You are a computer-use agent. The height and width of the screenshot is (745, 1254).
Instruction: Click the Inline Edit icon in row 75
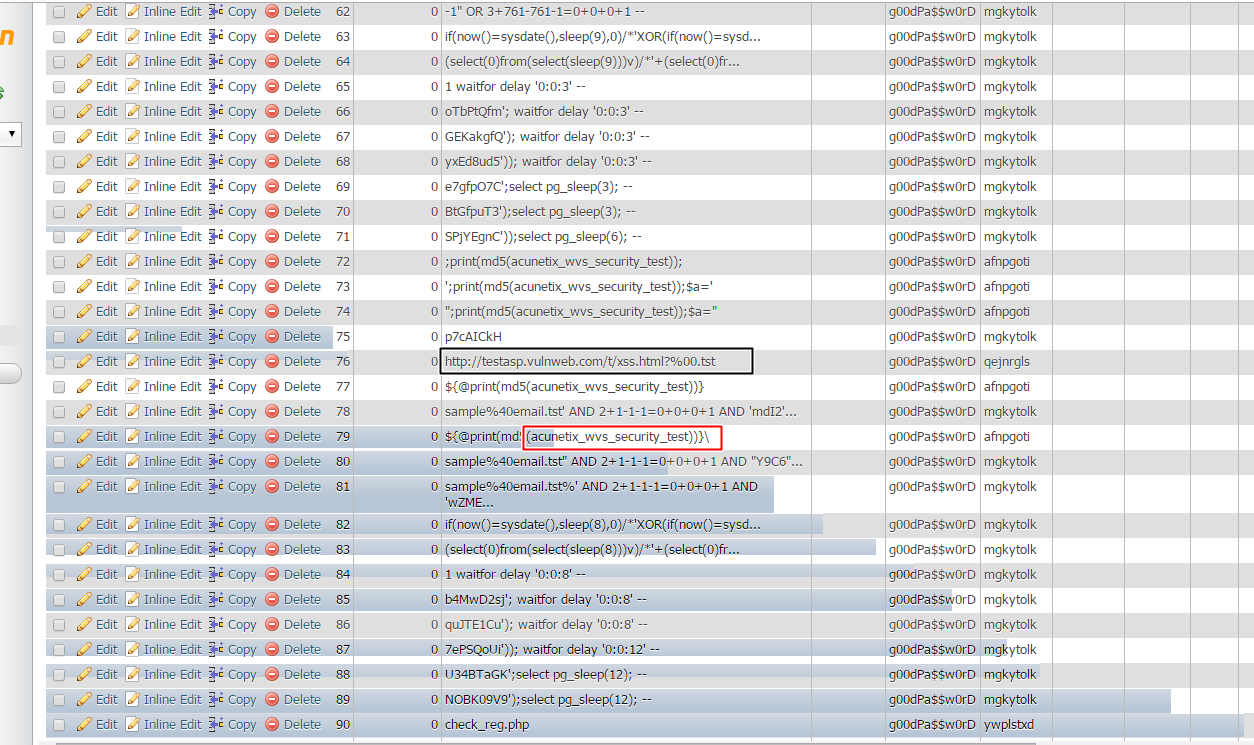(132, 337)
